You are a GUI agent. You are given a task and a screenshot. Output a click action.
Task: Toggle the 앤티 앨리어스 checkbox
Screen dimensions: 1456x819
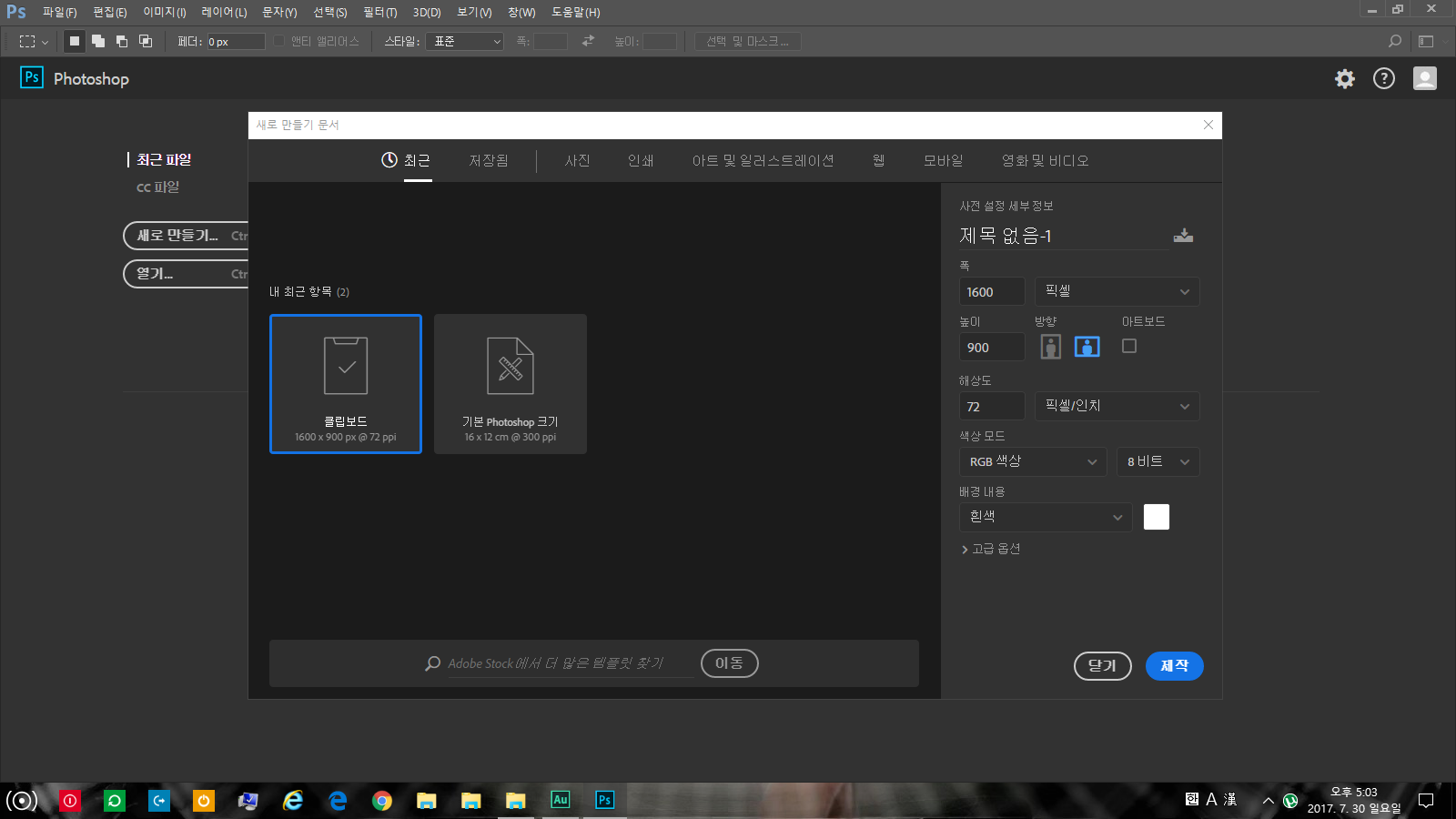coord(279,41)
